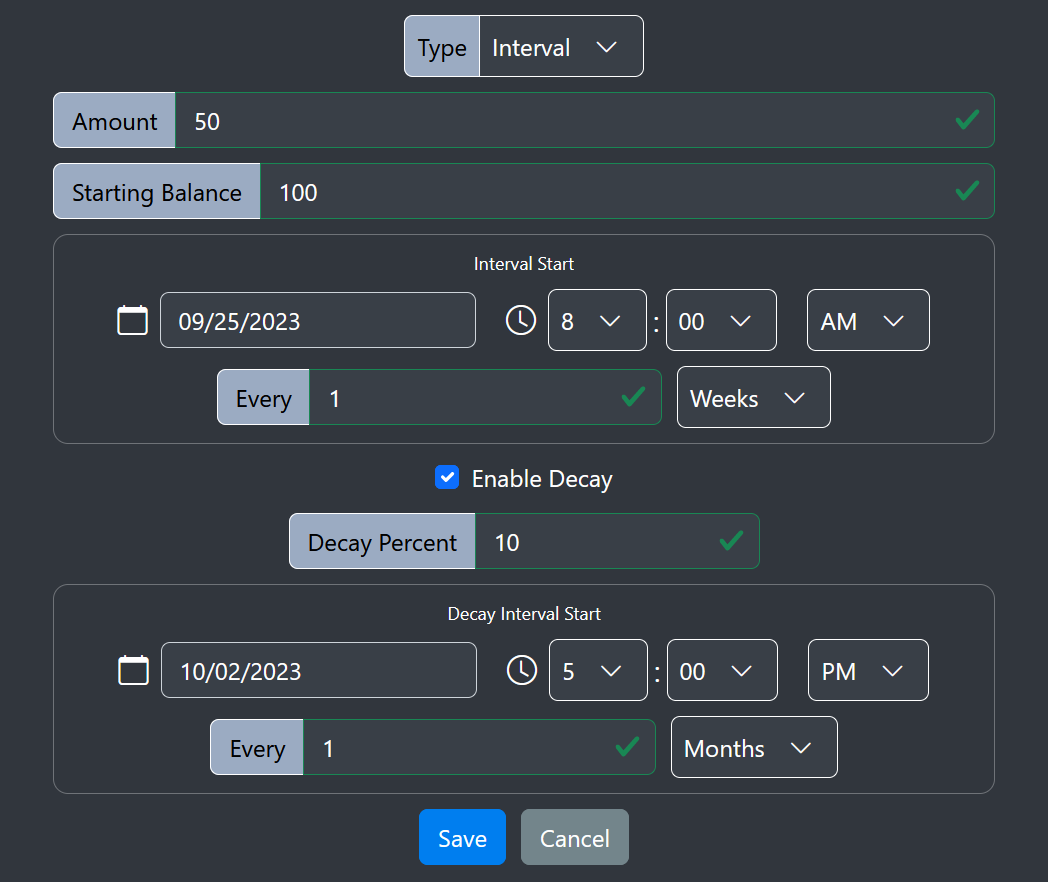Screen dimensions: 1048x882
Task: Click the Every field beside Months
Action: [x=479, y=748]
